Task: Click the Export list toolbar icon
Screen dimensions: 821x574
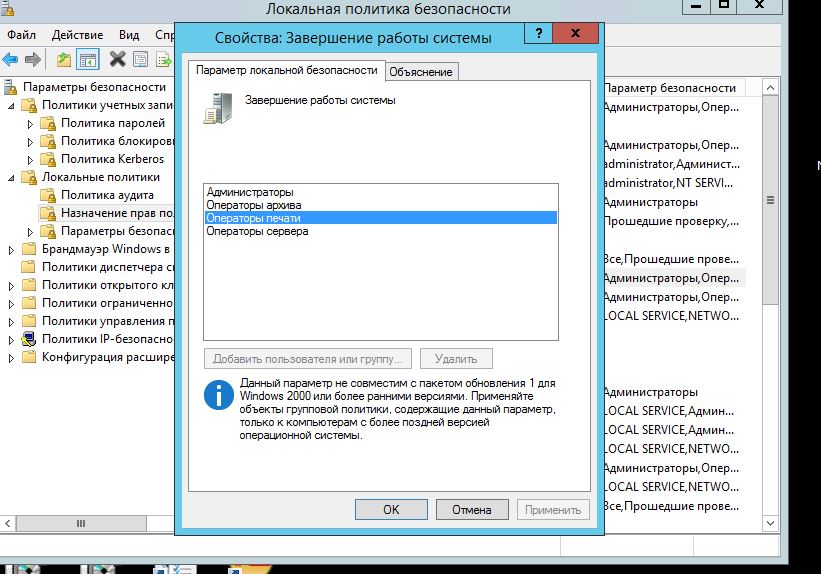Action: tap(164, 59)
